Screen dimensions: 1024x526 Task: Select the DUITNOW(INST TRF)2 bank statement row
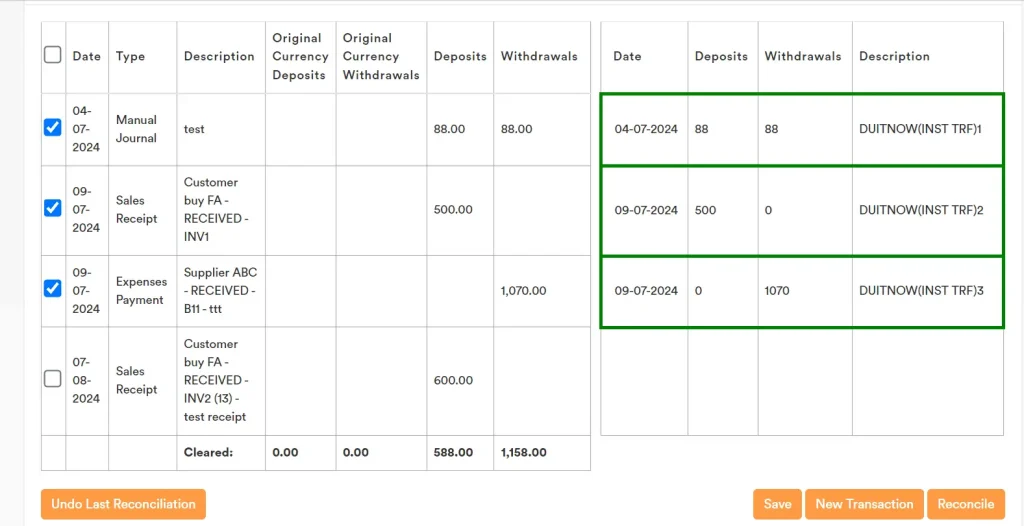pyautogui.click(x=801, y=210)
